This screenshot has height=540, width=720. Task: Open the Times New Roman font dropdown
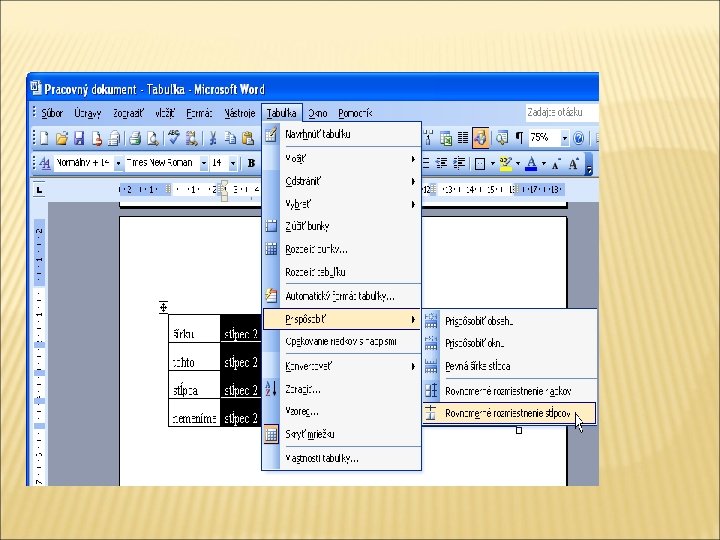(x=204, y=163)
